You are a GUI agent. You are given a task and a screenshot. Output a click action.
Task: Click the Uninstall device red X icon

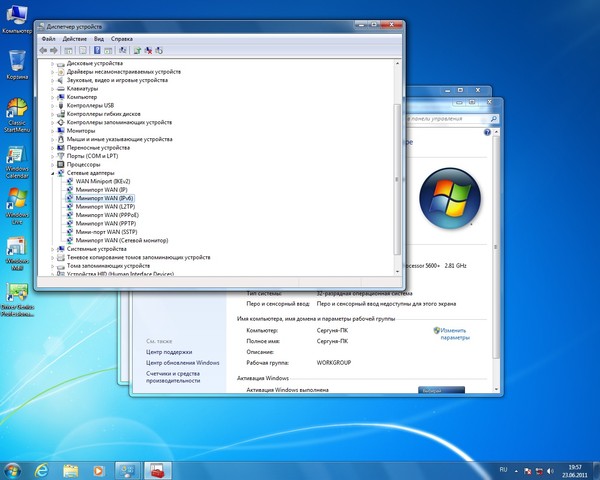tap(148, 51)
